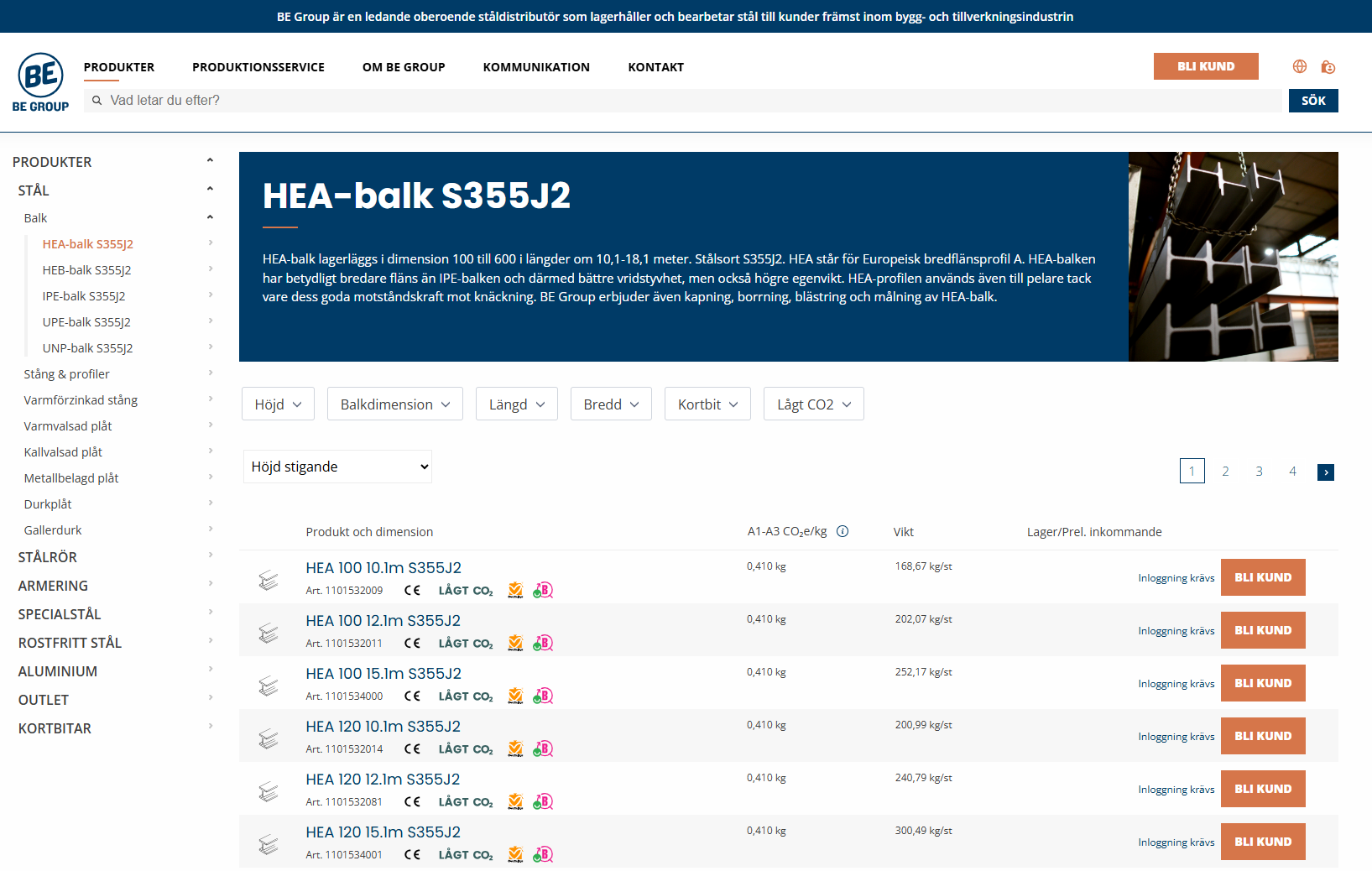The height and width of the screenshot is (871, 1372).
Task: Open the Balkdimension filter dropdown
Action: 394,404
